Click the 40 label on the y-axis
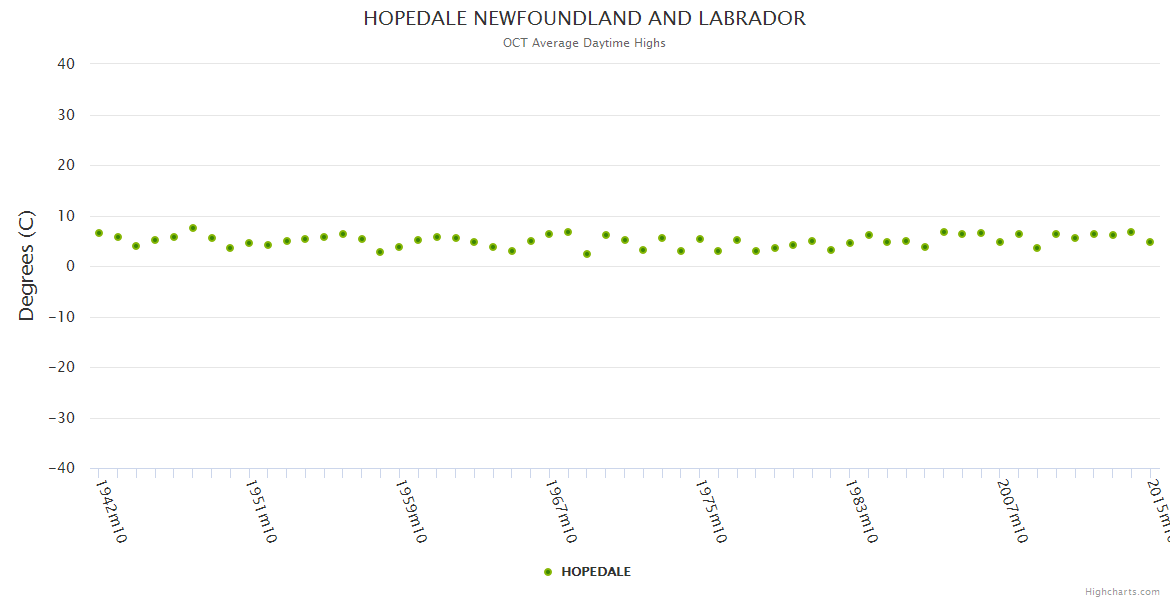 [x=66, y=64]
